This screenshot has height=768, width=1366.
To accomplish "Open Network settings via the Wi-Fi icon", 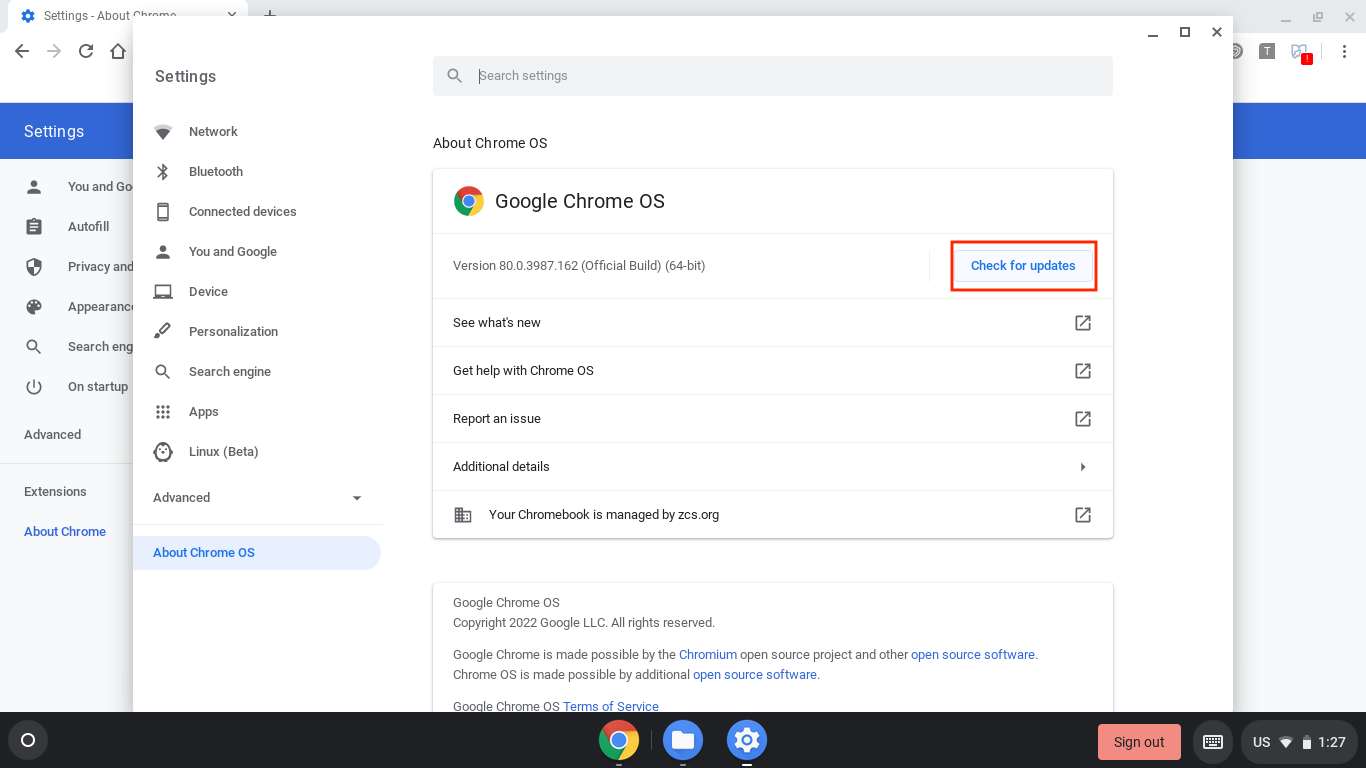I will (x=163, y=132).
